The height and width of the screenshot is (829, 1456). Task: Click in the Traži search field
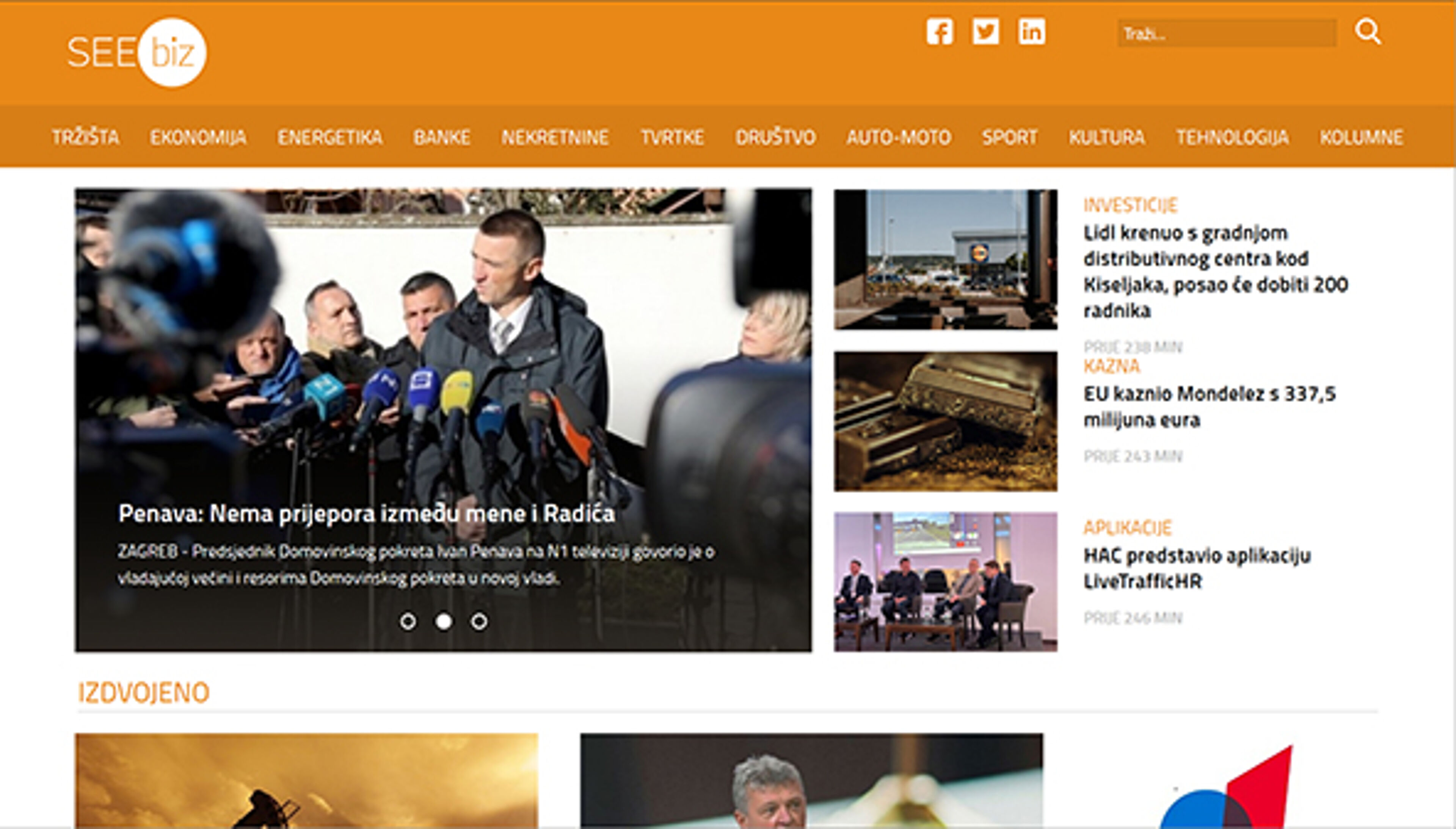tap(1227, 34)
